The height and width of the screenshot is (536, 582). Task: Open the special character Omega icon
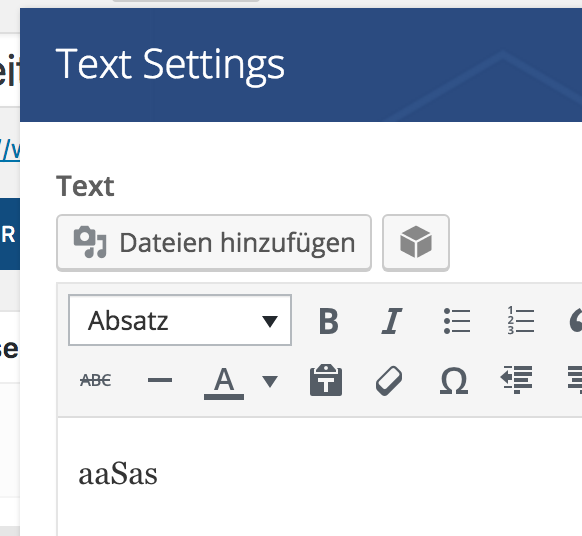(454, 380)
